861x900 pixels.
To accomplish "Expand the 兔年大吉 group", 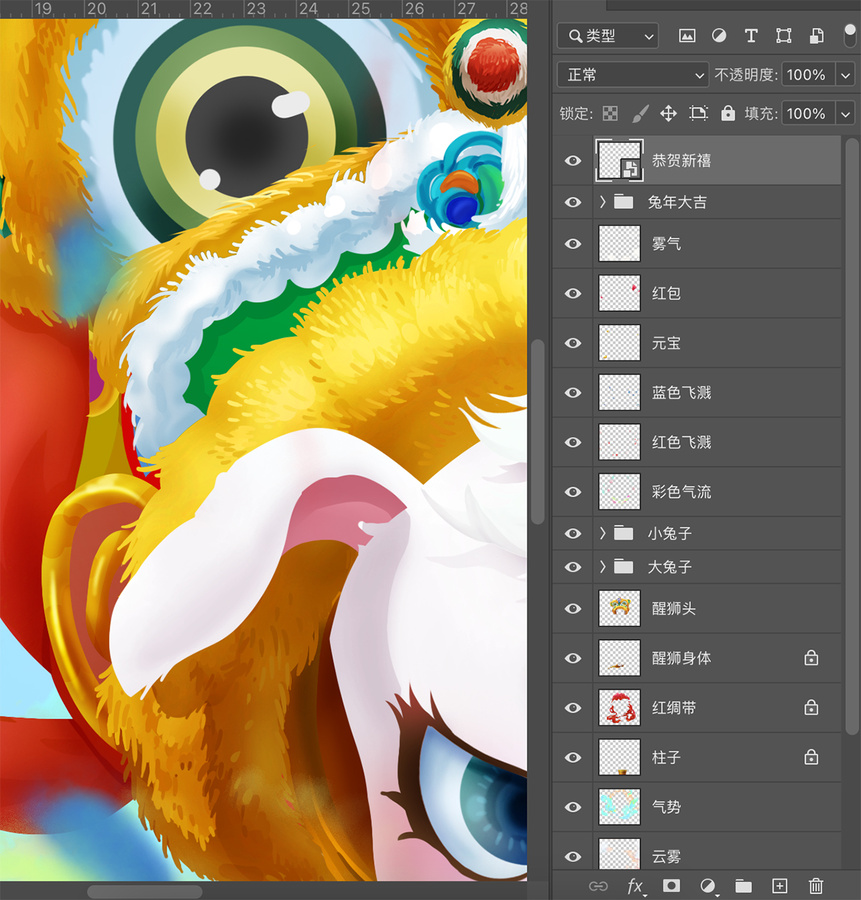I will pos(602,202).
